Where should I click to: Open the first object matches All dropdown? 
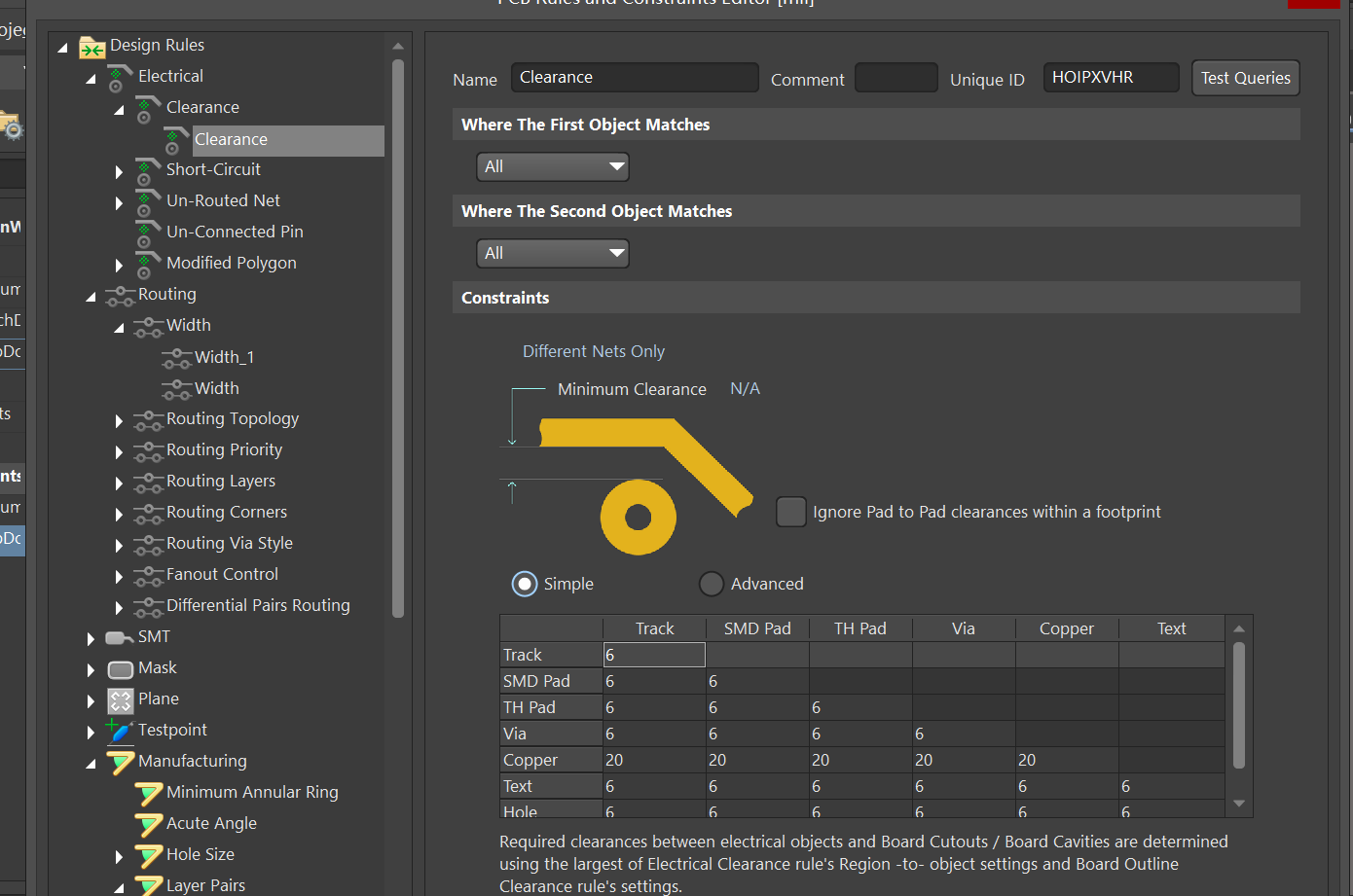click(552, 166)
